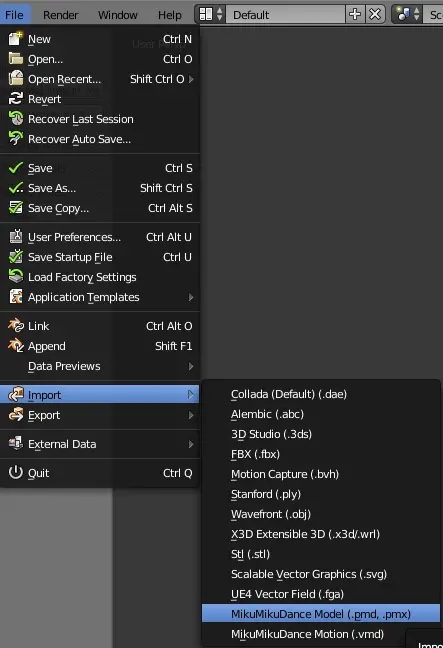Click the Shift Ctrl S shortcut text
Screen dimensions: 443x648
166,188
